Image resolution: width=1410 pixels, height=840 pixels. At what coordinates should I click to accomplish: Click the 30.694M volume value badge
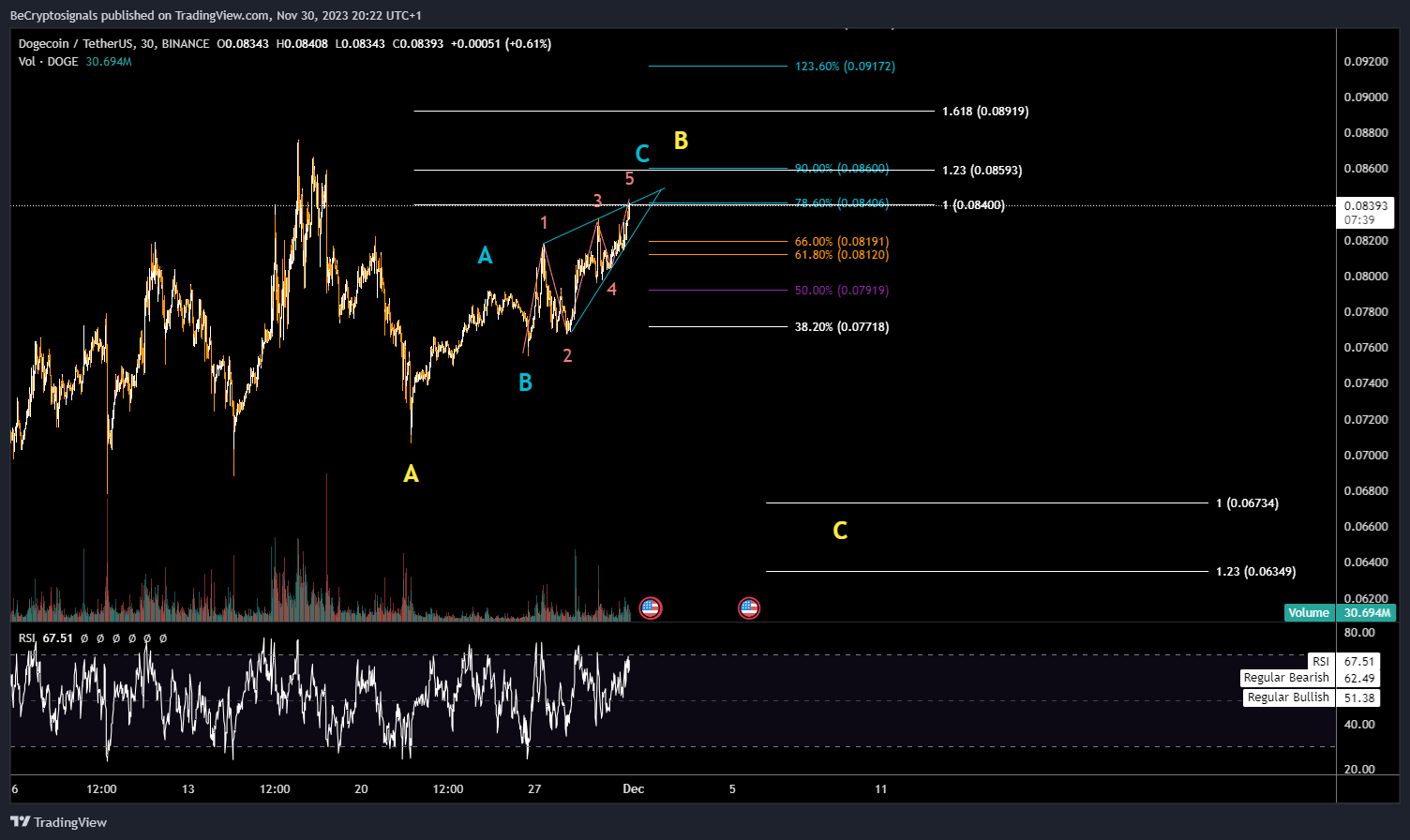click(1366, 612)
